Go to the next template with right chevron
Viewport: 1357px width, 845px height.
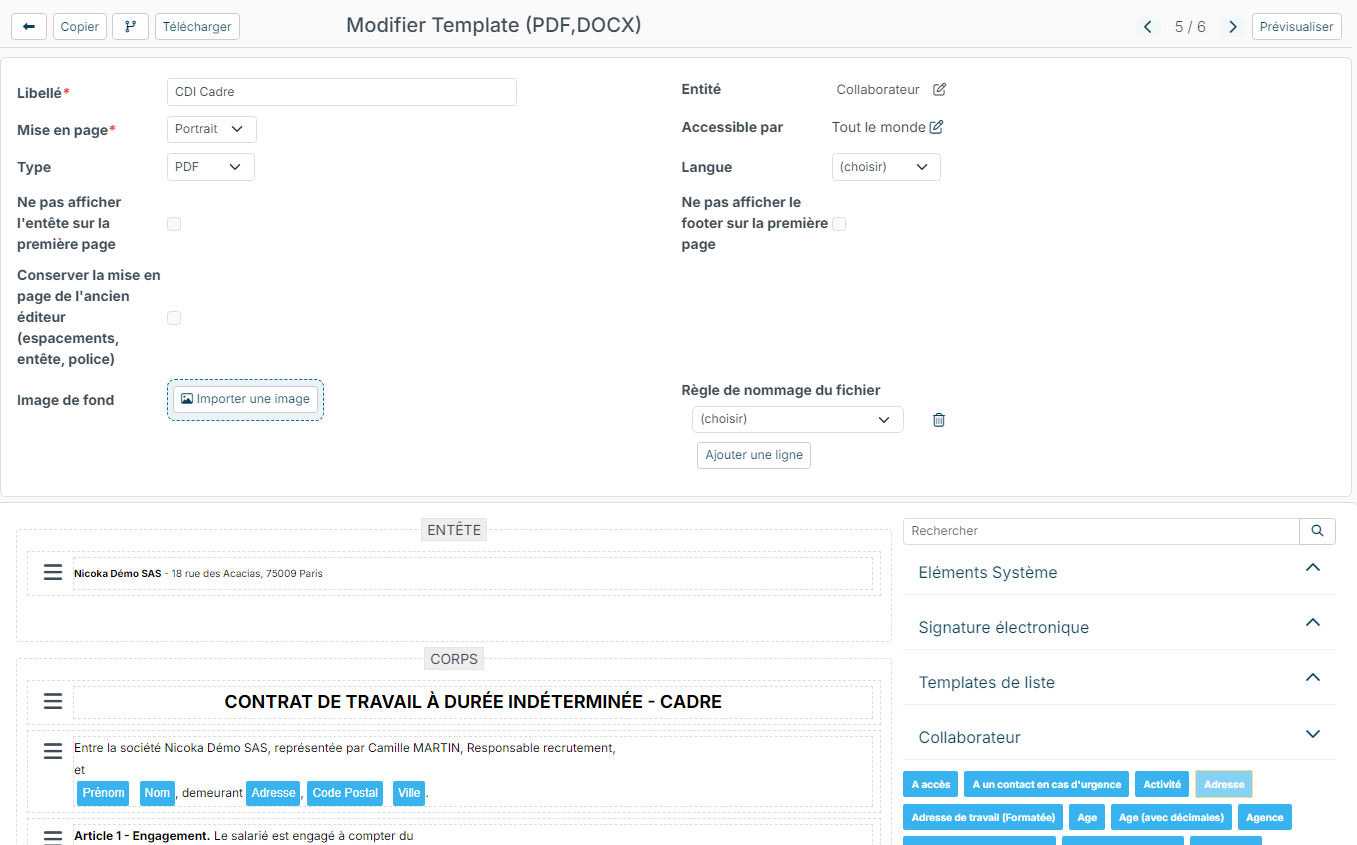[1233, 27]
